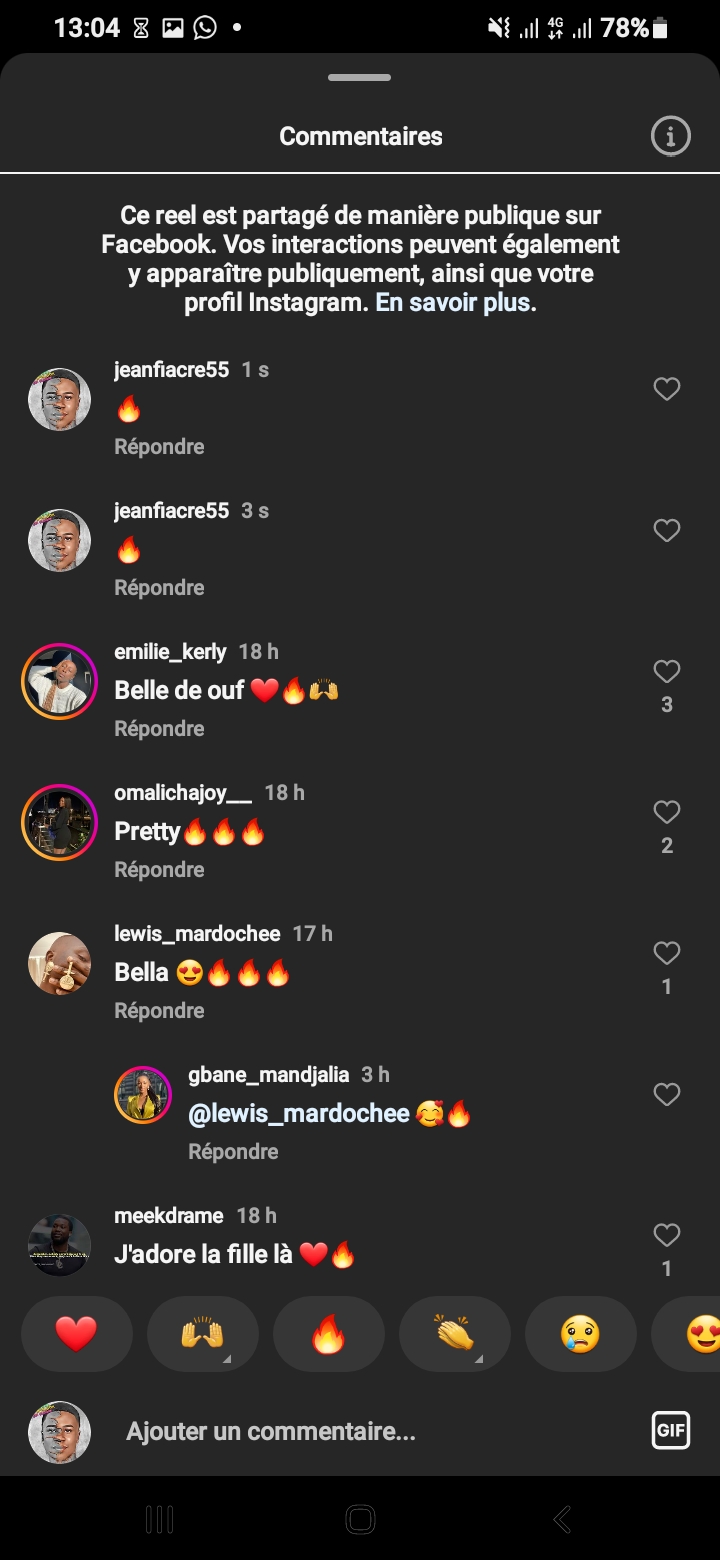This screenshot has height=1560, width=720.
Task: Send the raised hands quick reaction
Action: [202, 1334]
